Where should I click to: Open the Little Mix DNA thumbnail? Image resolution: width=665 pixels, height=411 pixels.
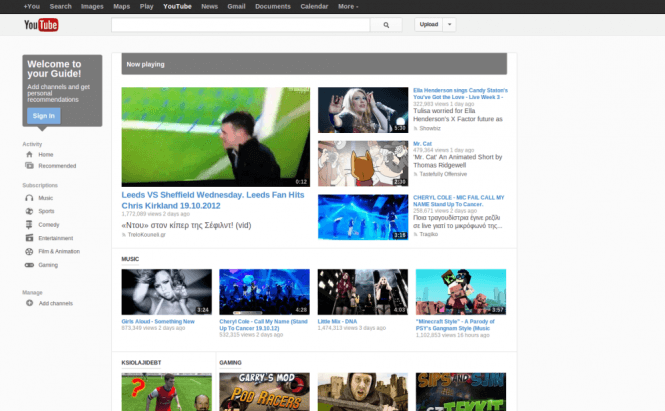[x=363, y=292]
